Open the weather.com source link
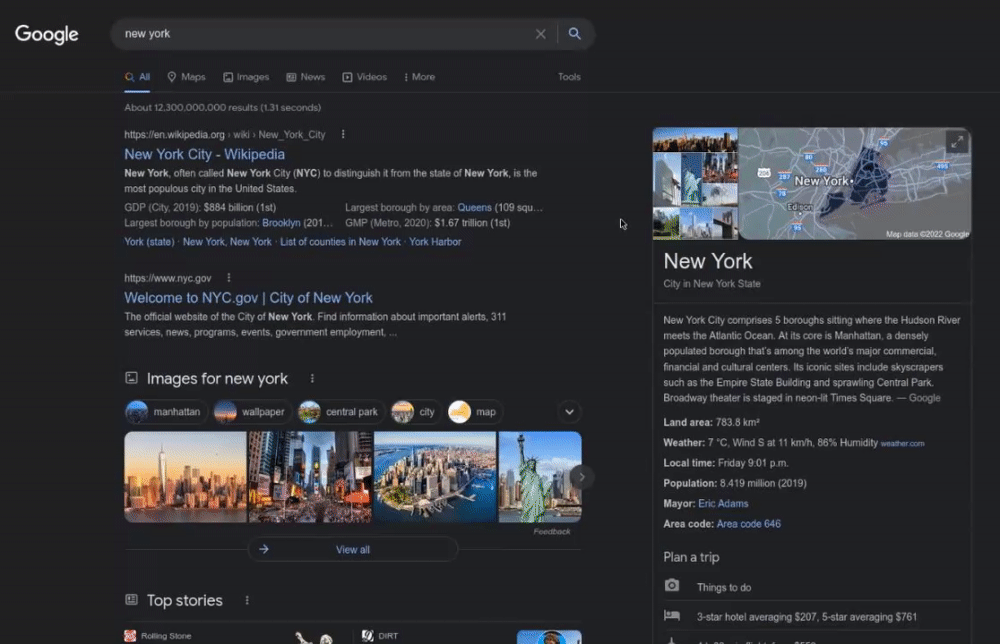Screen dimensions: 1000x644 click(902, 443)
